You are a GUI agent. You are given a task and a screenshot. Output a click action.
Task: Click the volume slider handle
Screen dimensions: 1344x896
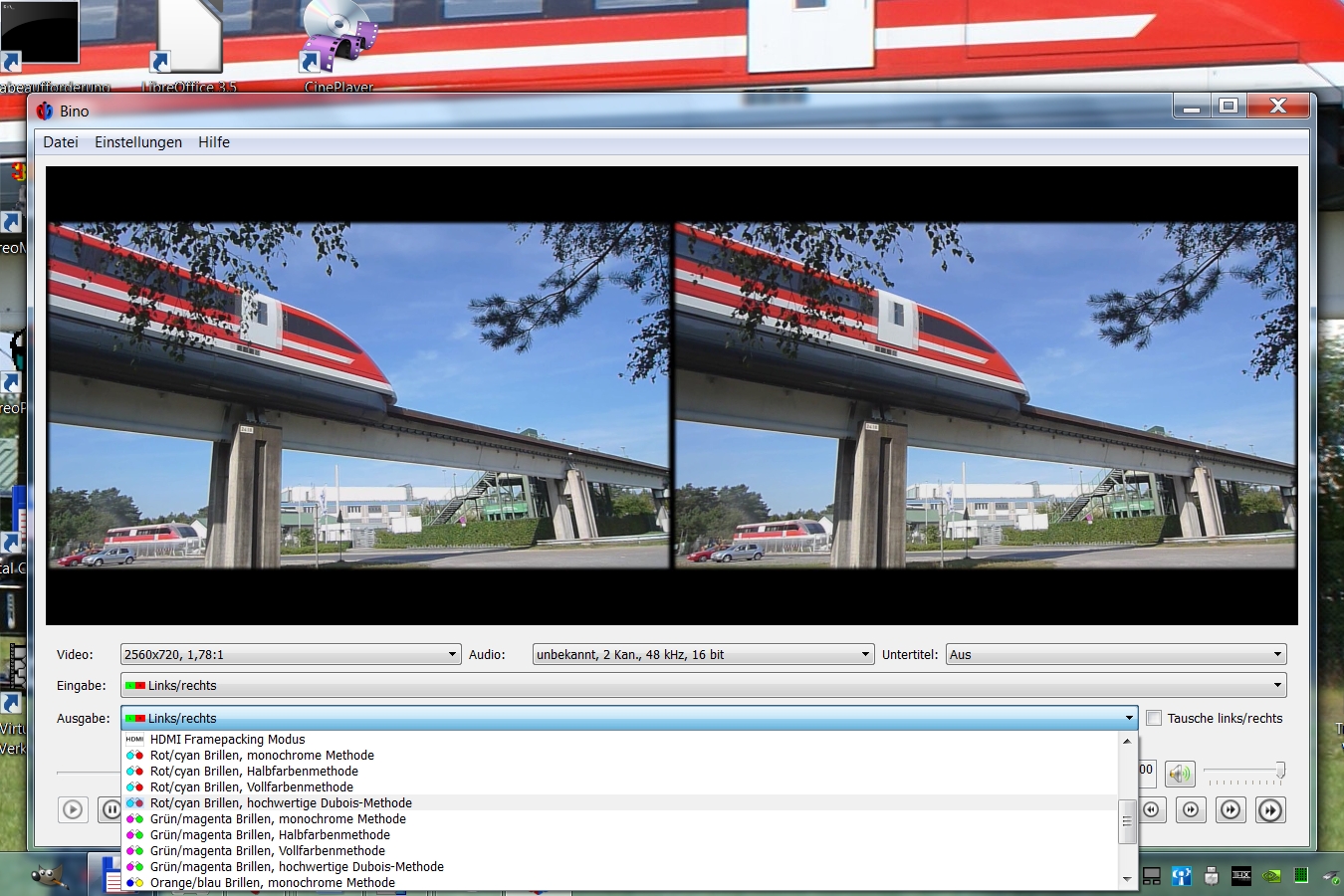[1280, 770]
